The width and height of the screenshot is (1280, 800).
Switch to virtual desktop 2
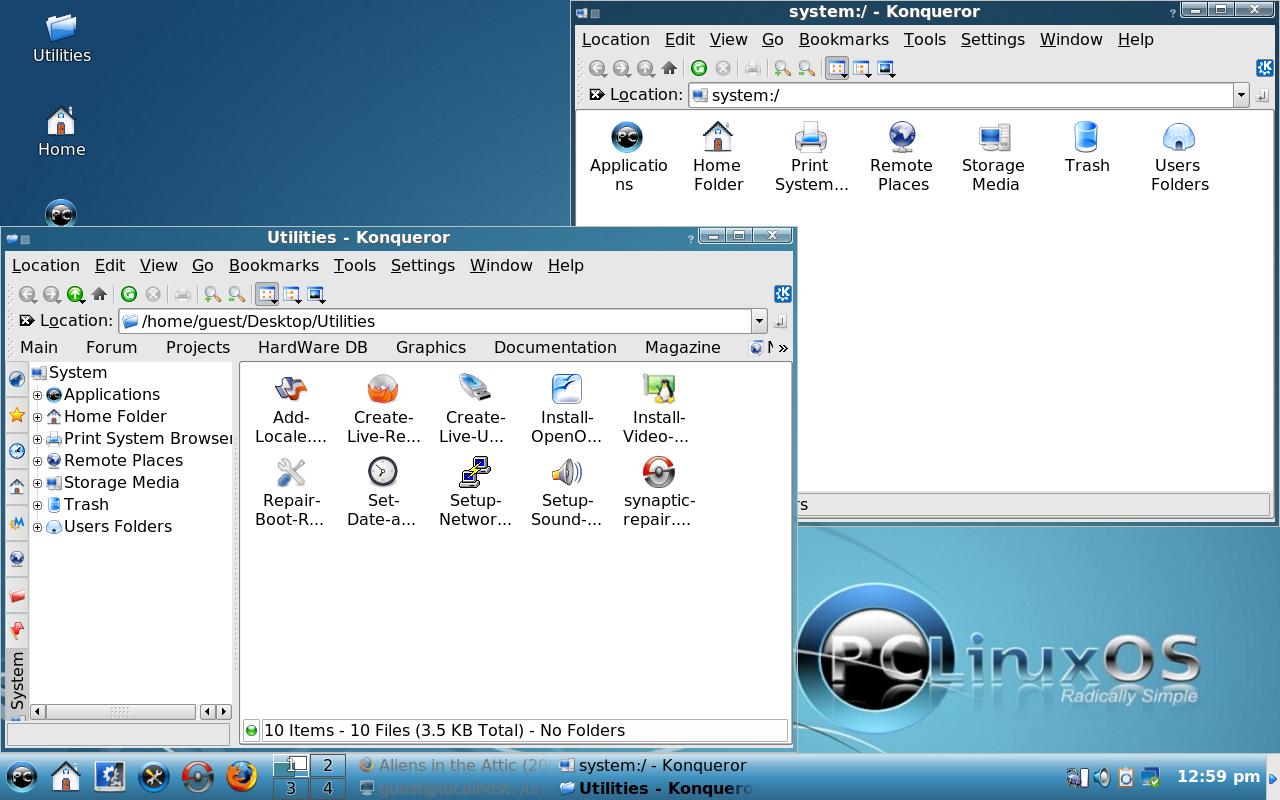coord(327,765)
